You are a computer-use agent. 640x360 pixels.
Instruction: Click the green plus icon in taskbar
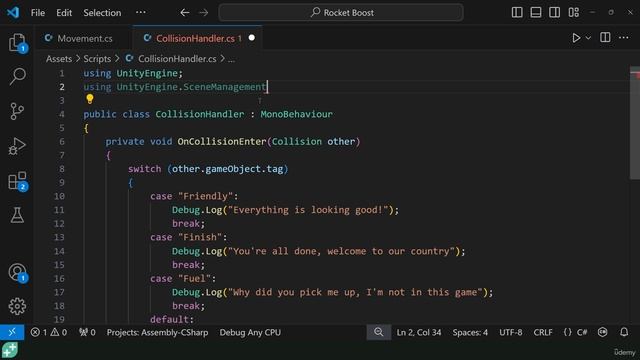tap(9, 350)
